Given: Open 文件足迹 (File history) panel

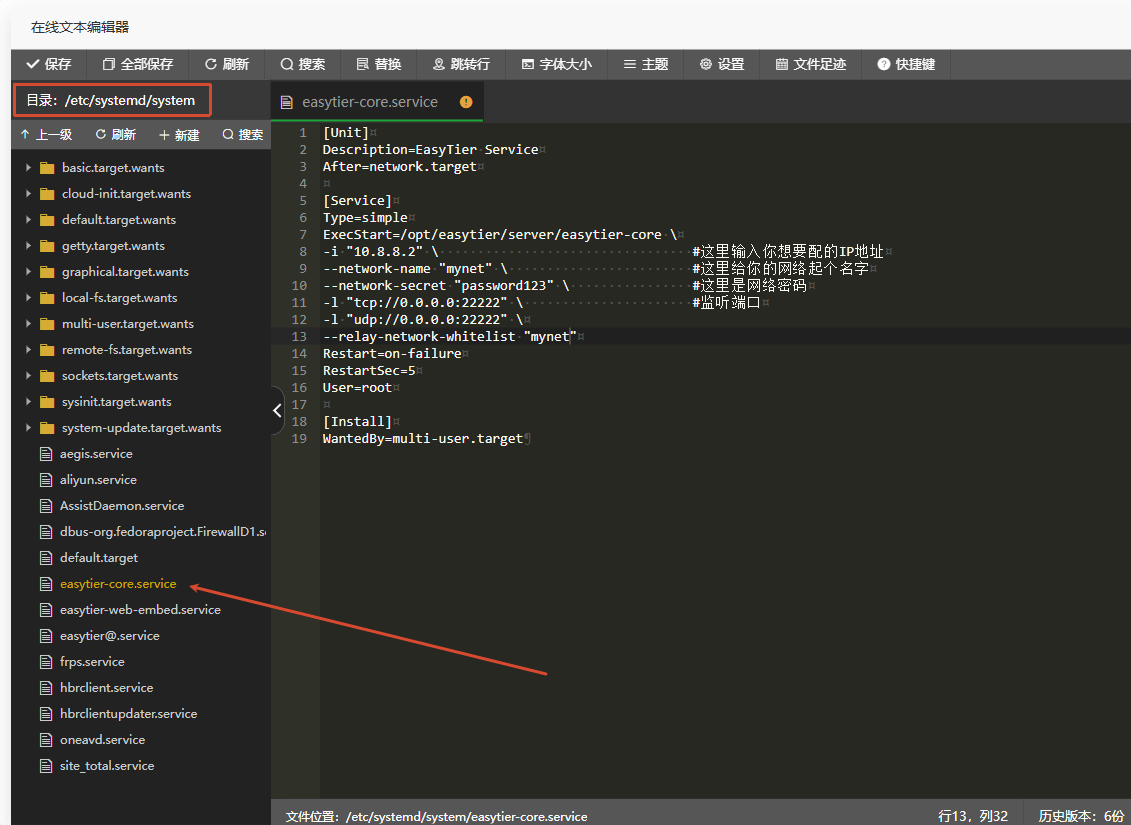Looking at the screenshot, I should pyautogui.click(x=810, y=64).
